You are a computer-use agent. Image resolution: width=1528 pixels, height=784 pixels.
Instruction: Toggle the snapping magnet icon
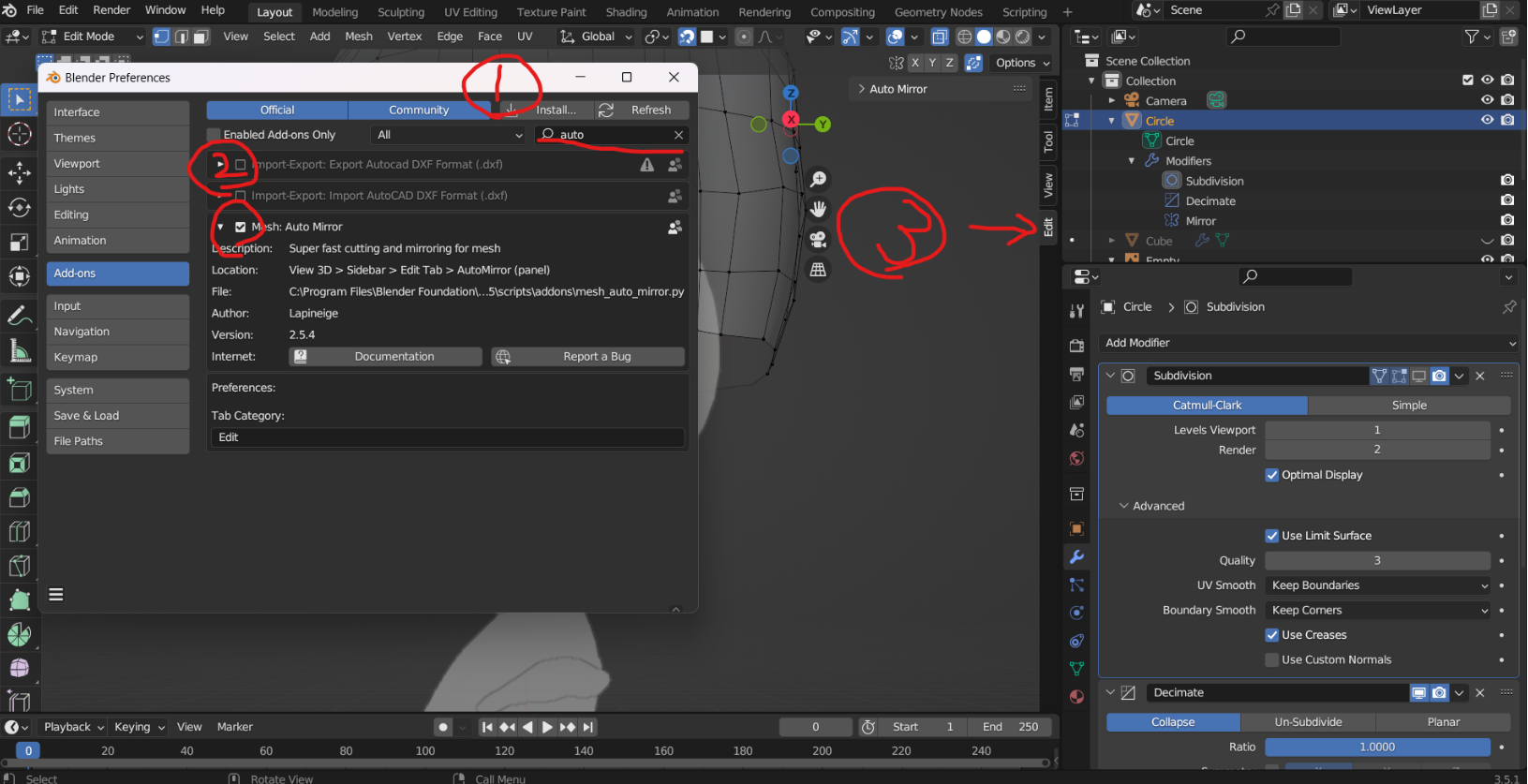coord(687,37)
